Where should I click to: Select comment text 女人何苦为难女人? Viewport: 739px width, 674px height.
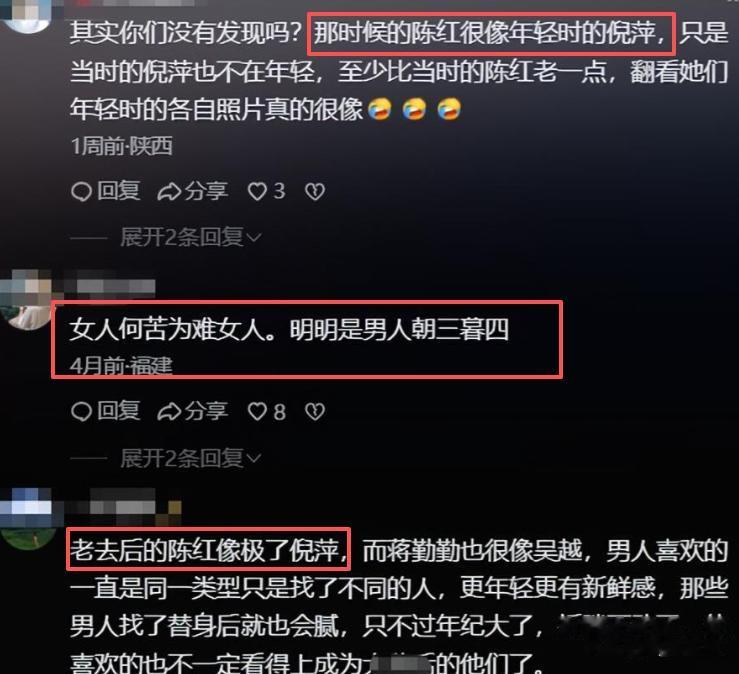pyautogui.click(x=168, y=329)
